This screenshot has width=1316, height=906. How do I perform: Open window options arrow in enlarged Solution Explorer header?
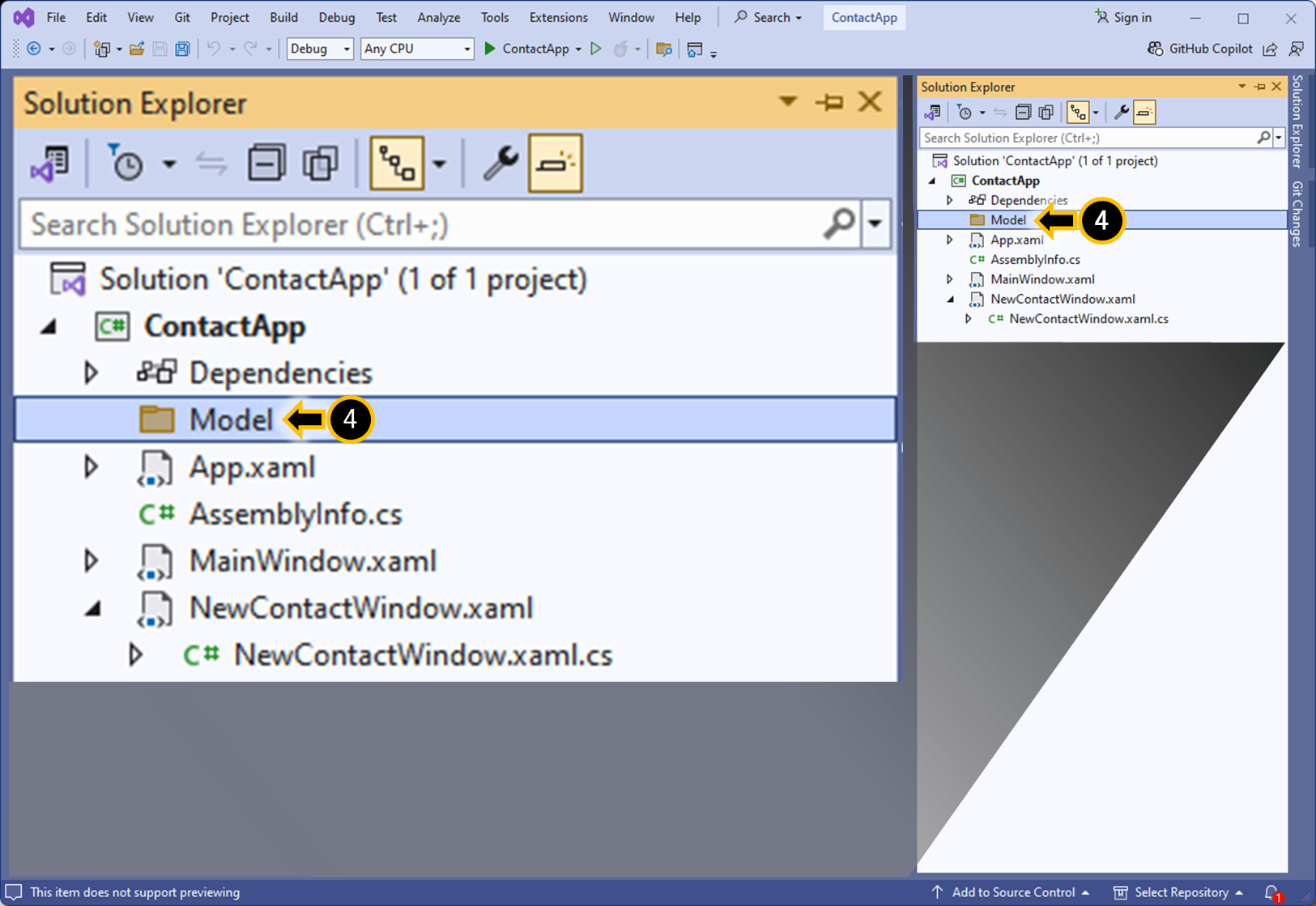coord(788,102)
